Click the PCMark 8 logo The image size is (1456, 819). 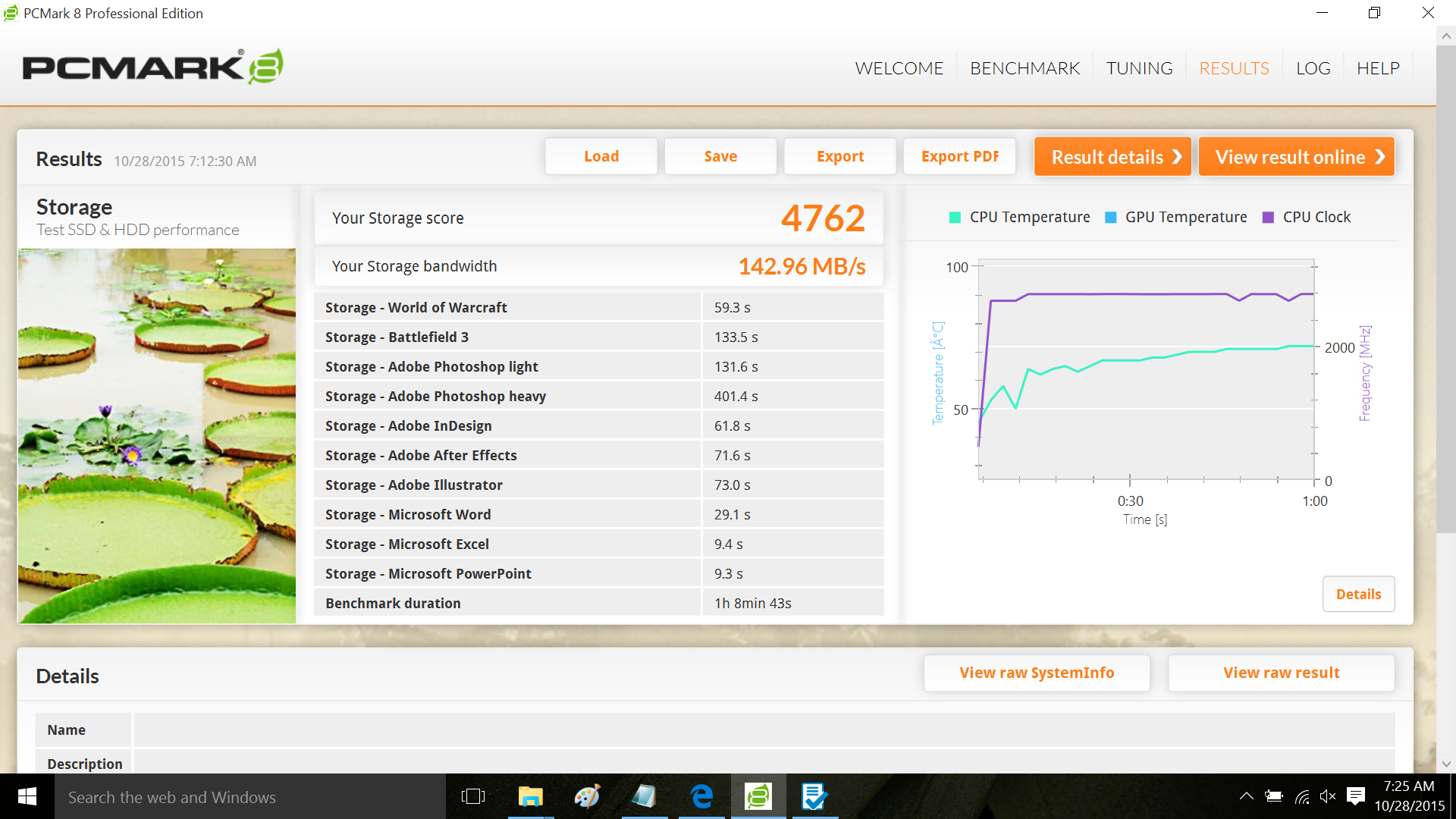point(152,67)
